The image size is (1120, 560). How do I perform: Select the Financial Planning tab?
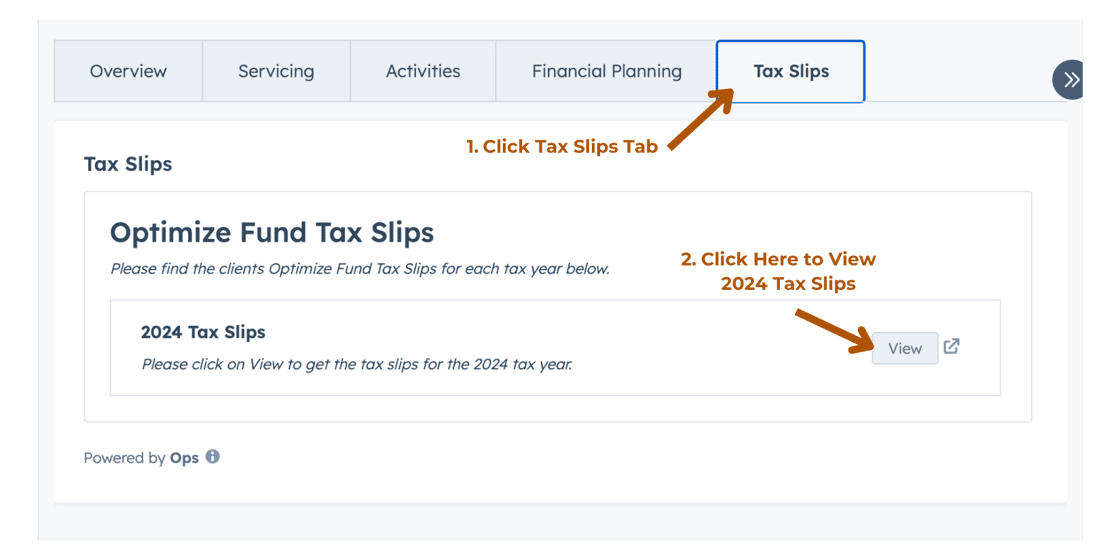coord(606,71)
